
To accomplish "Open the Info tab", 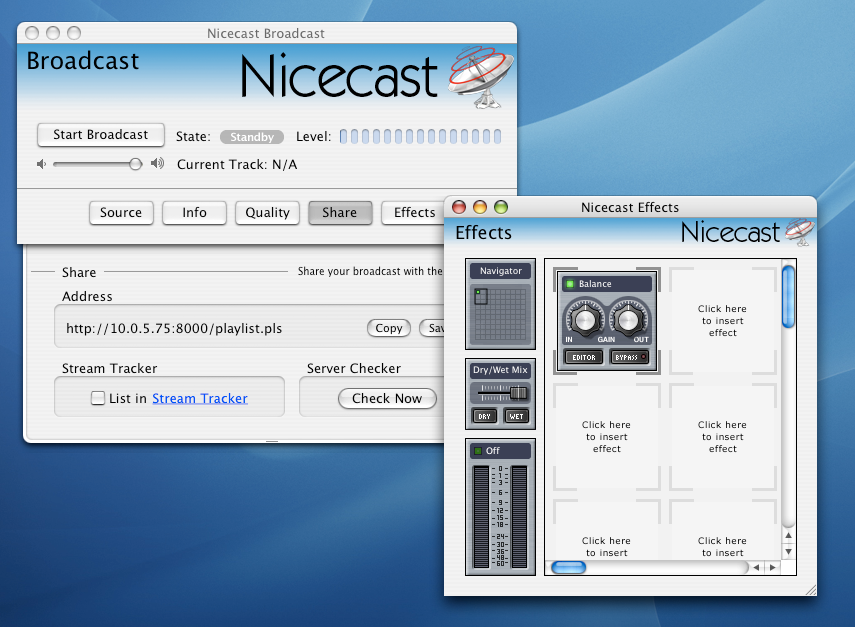I will tap(194, 213).
